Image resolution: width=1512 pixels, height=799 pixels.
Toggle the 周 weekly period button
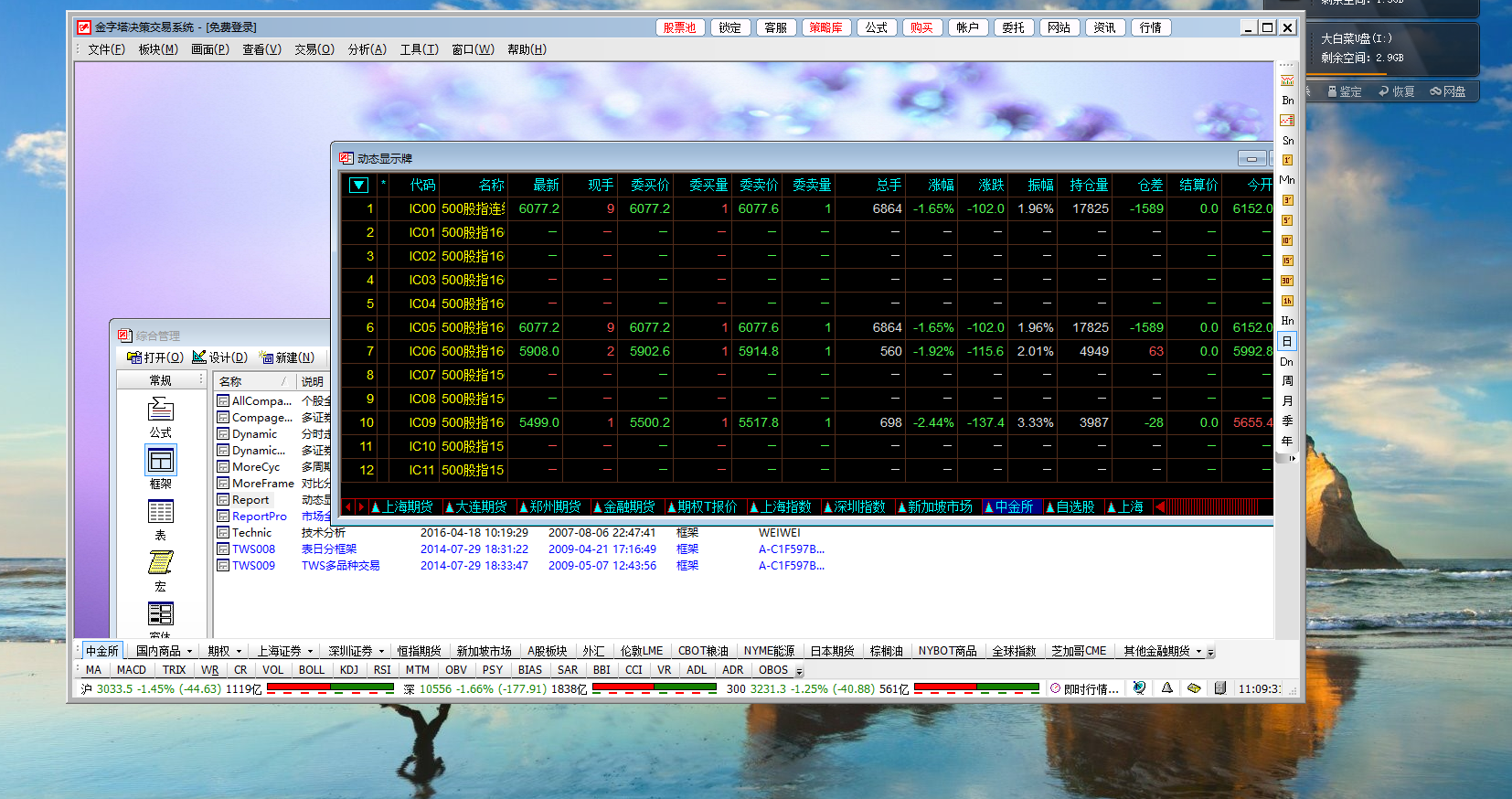point(1287,381)
